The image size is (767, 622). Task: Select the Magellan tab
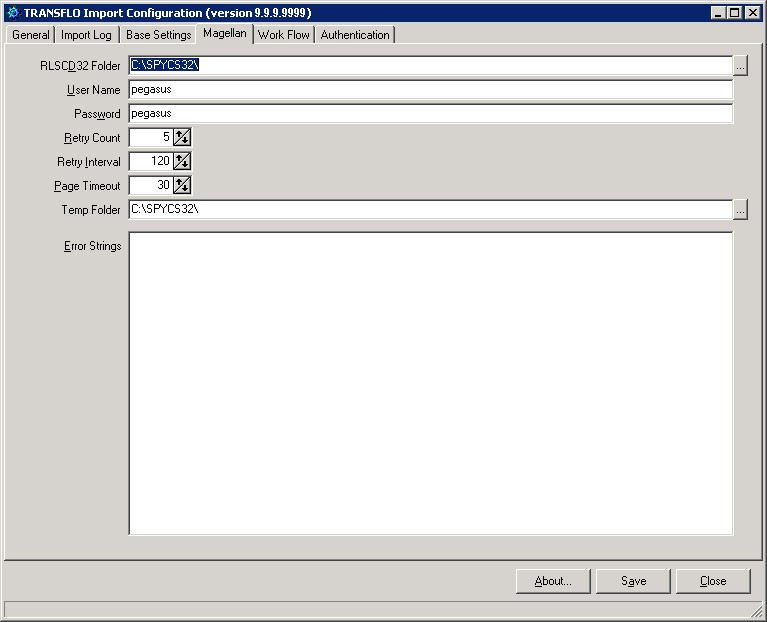(225, 33)
